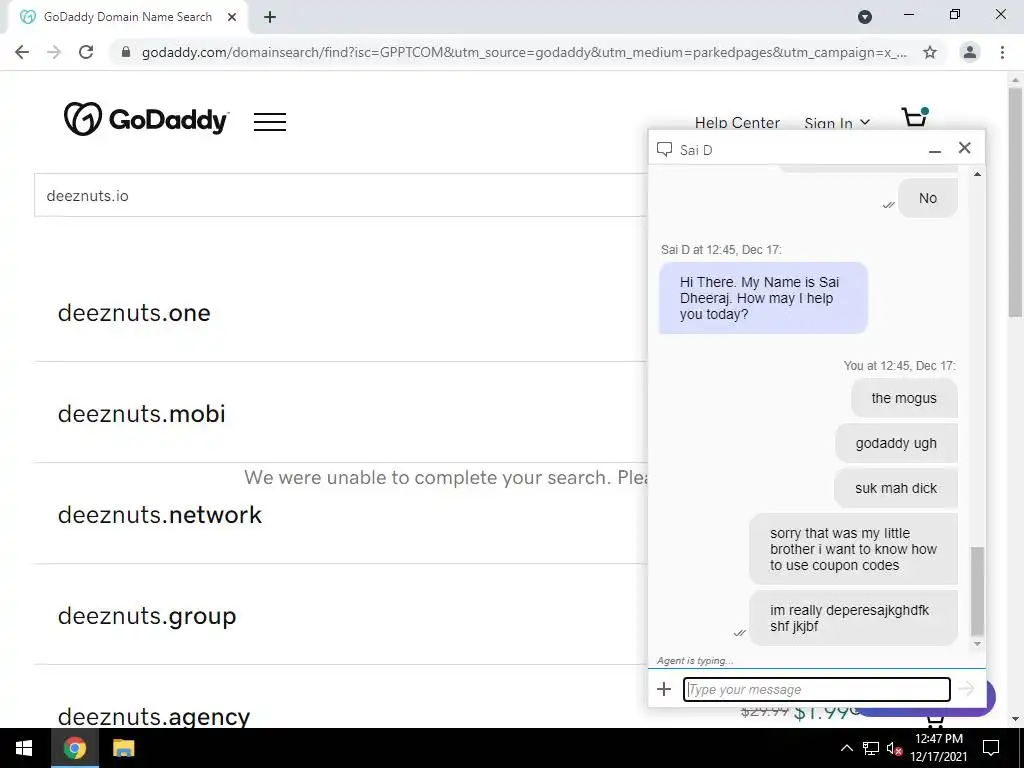Go back in browser history
Image resolution: width=1024 pixels, height=768 pixels.
coord(22,52)
